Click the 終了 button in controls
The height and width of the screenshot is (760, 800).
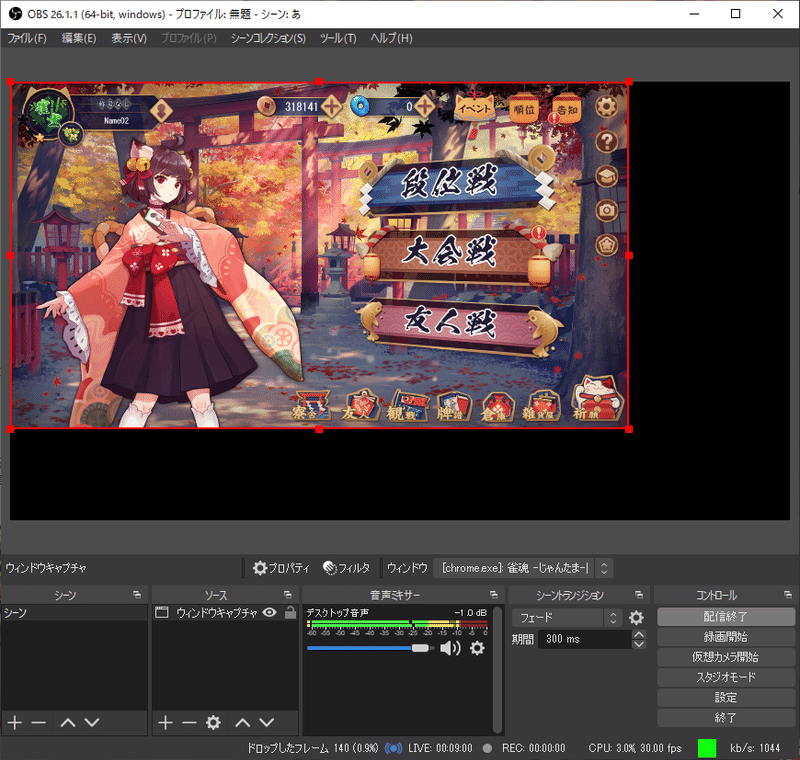(726, 717)
